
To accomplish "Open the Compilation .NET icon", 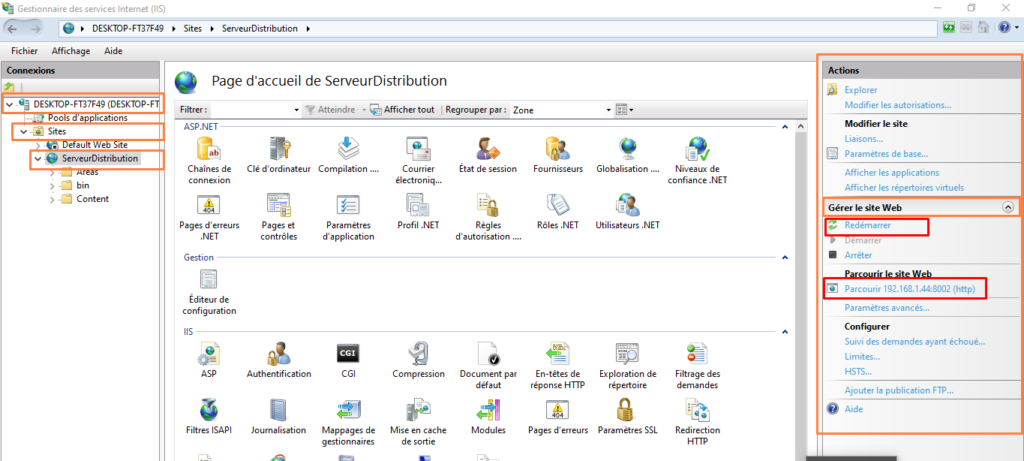I will tap(348, 149).
